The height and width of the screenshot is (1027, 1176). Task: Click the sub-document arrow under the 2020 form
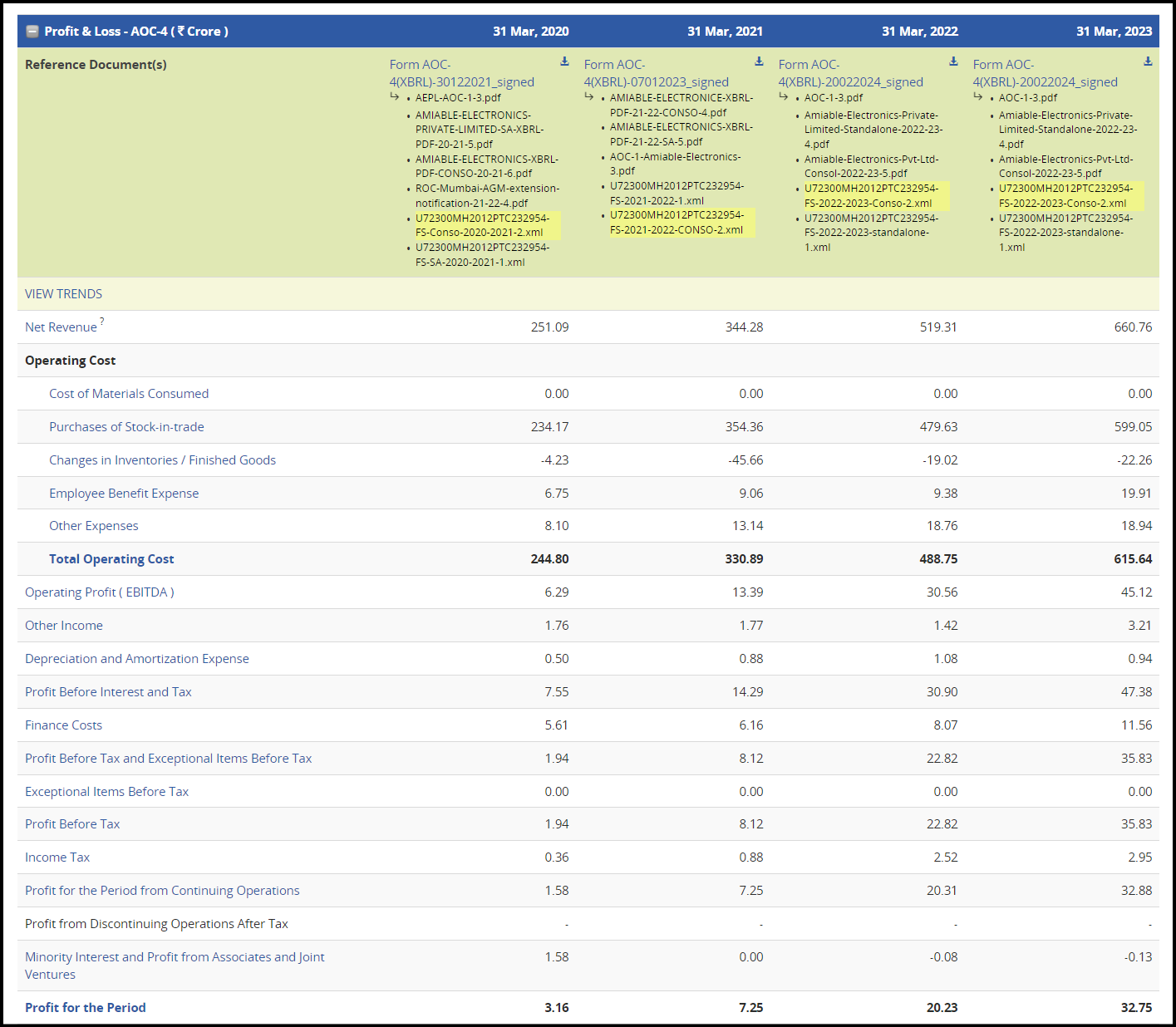point(395,97)
